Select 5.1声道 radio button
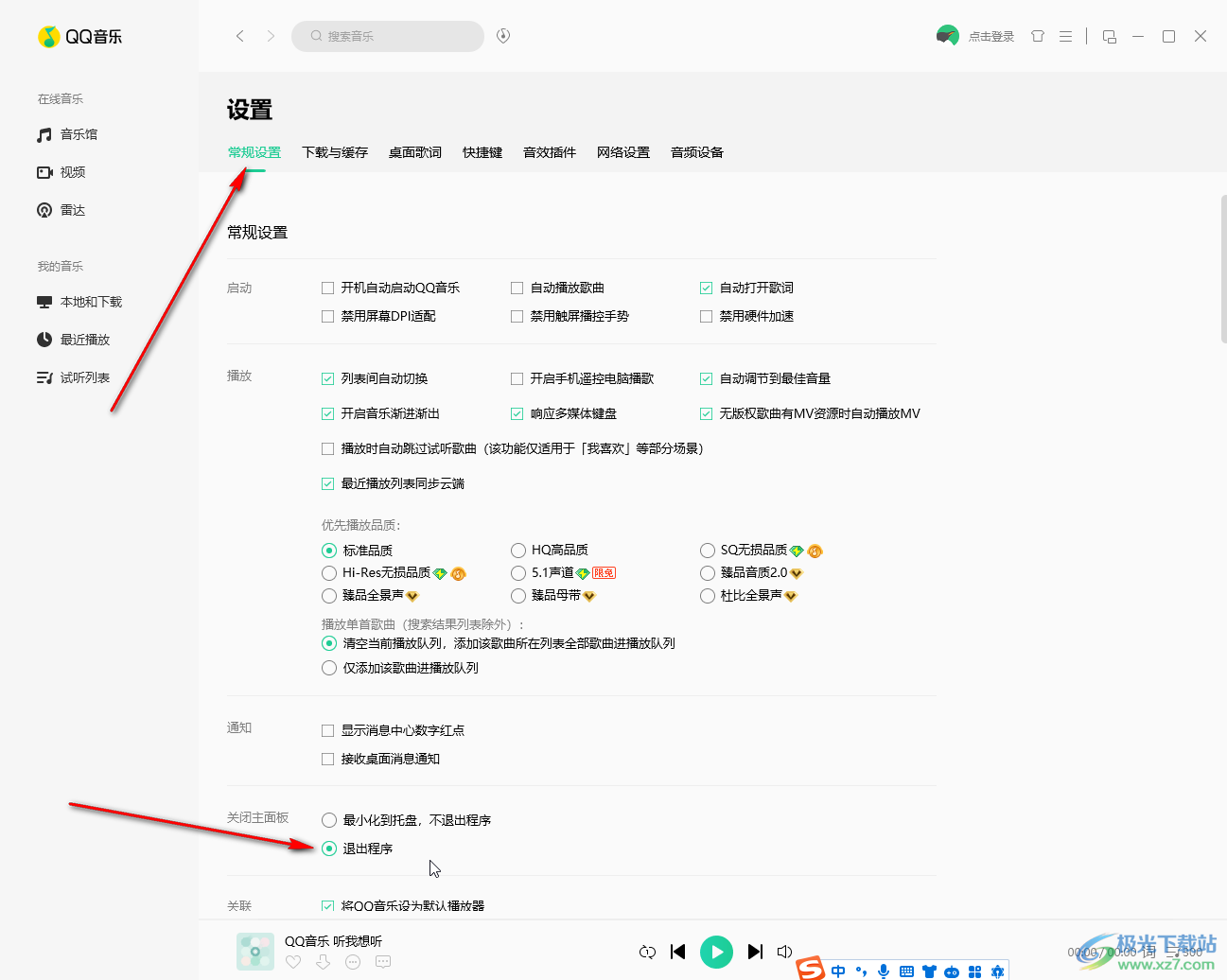 518,573
